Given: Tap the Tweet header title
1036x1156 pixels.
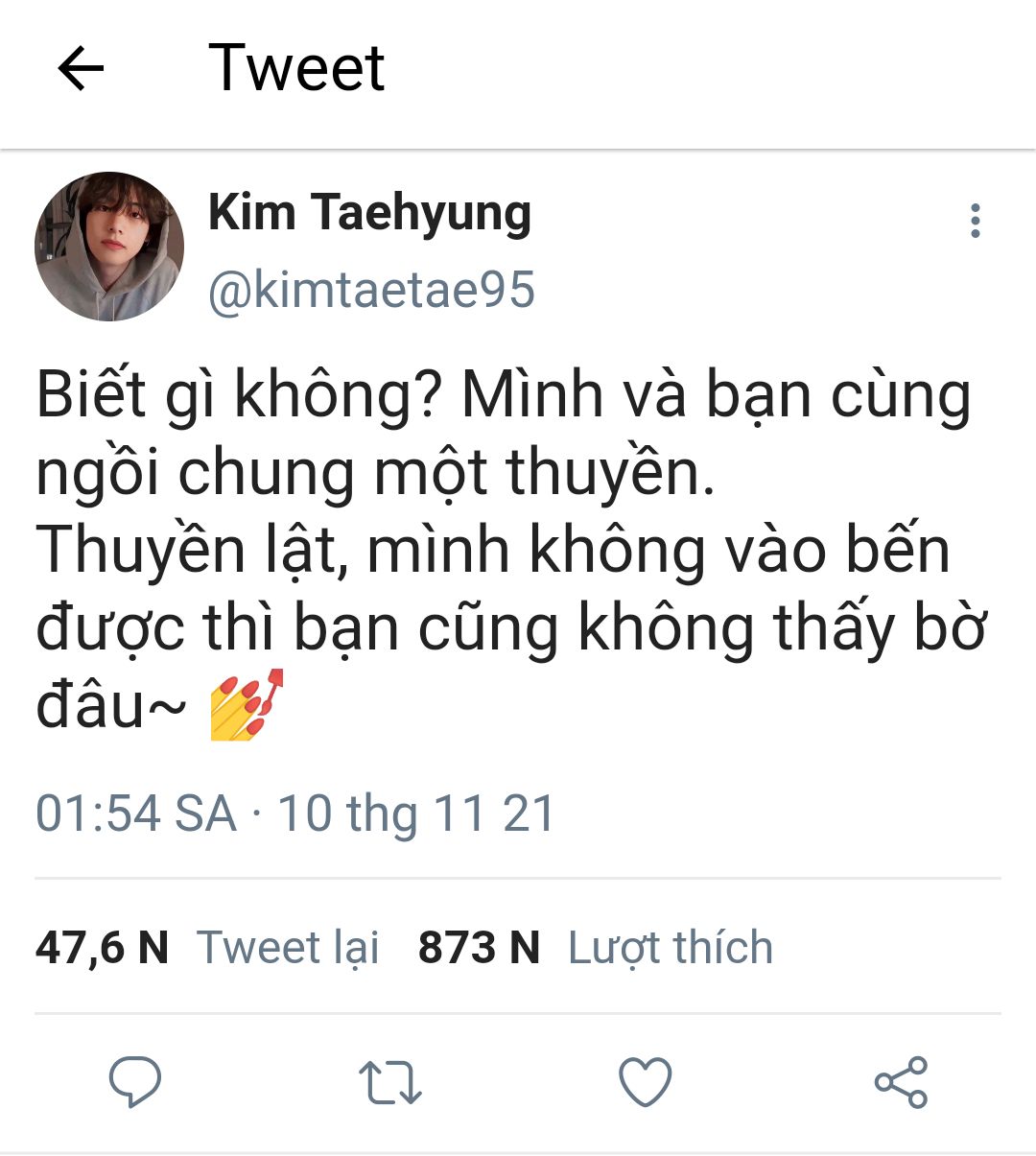Looking at the screenshot, I should [x=296, y=68].
